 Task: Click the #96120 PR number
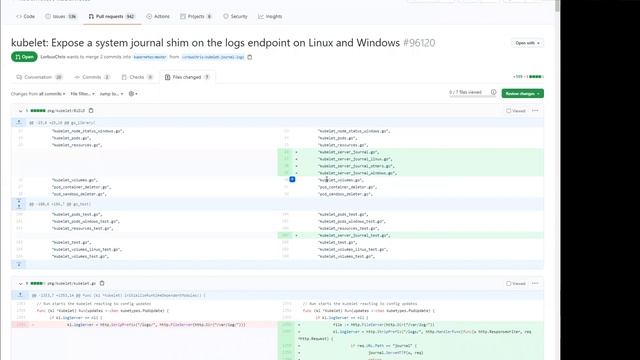tap(419, 43)
